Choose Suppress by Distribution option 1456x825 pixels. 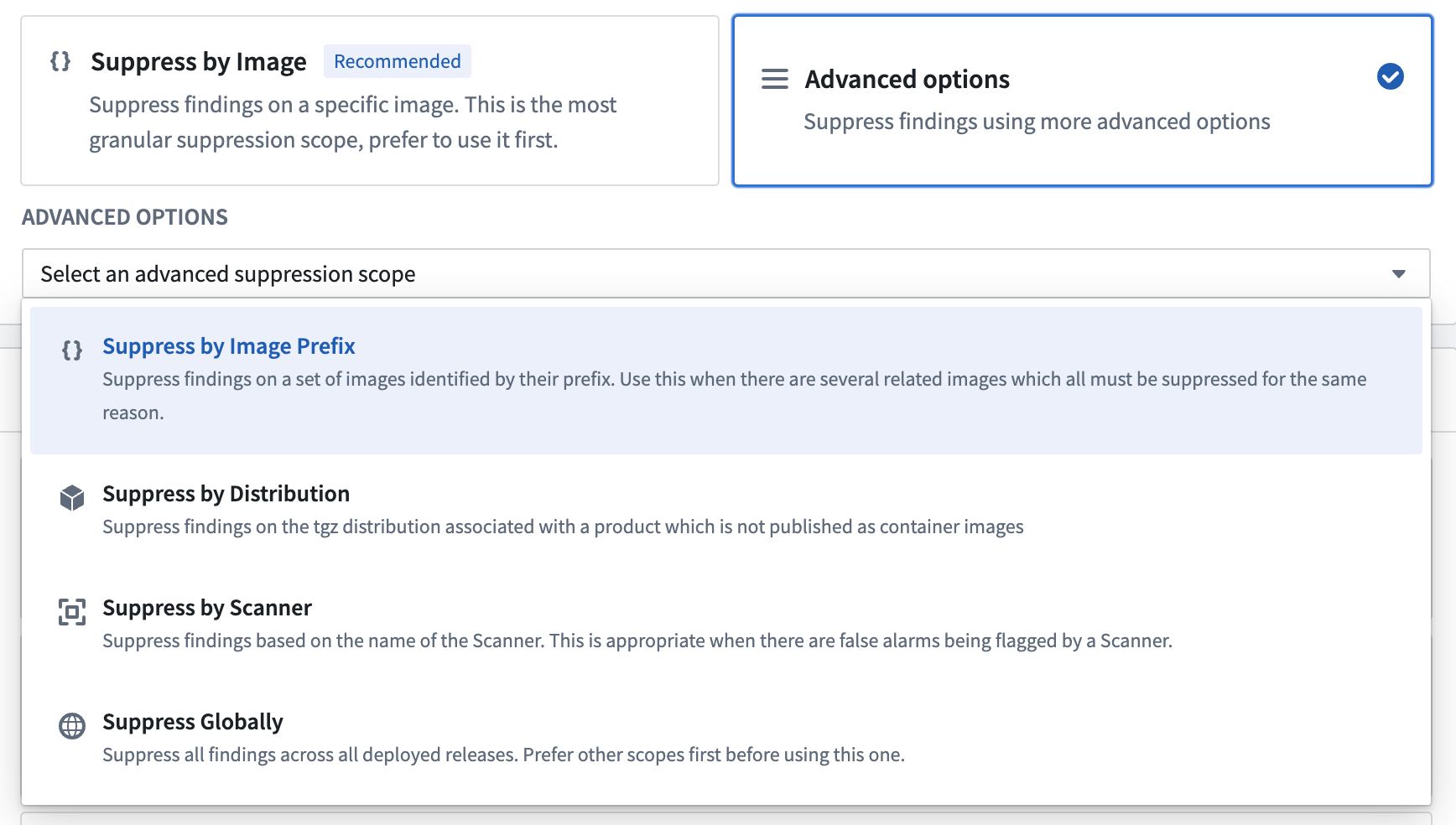(726, 510)
